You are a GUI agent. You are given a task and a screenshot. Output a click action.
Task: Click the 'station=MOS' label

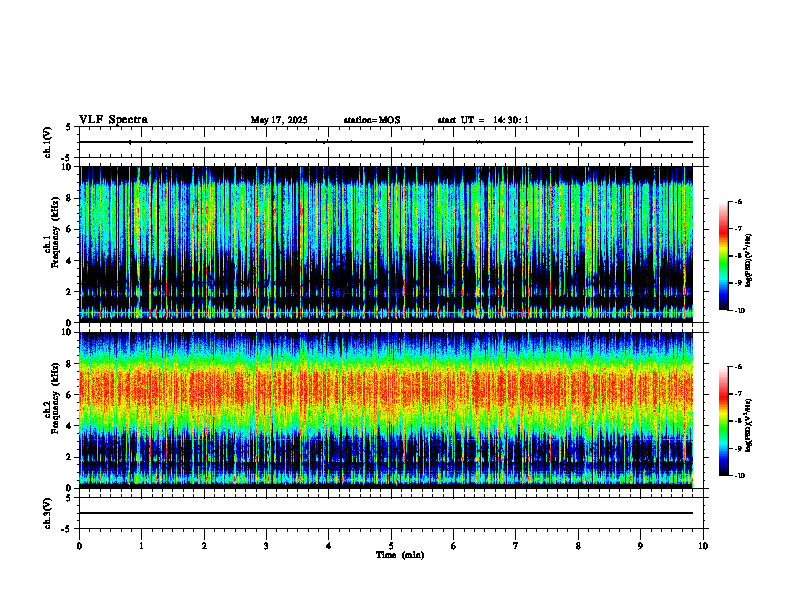tap(372, 120)
